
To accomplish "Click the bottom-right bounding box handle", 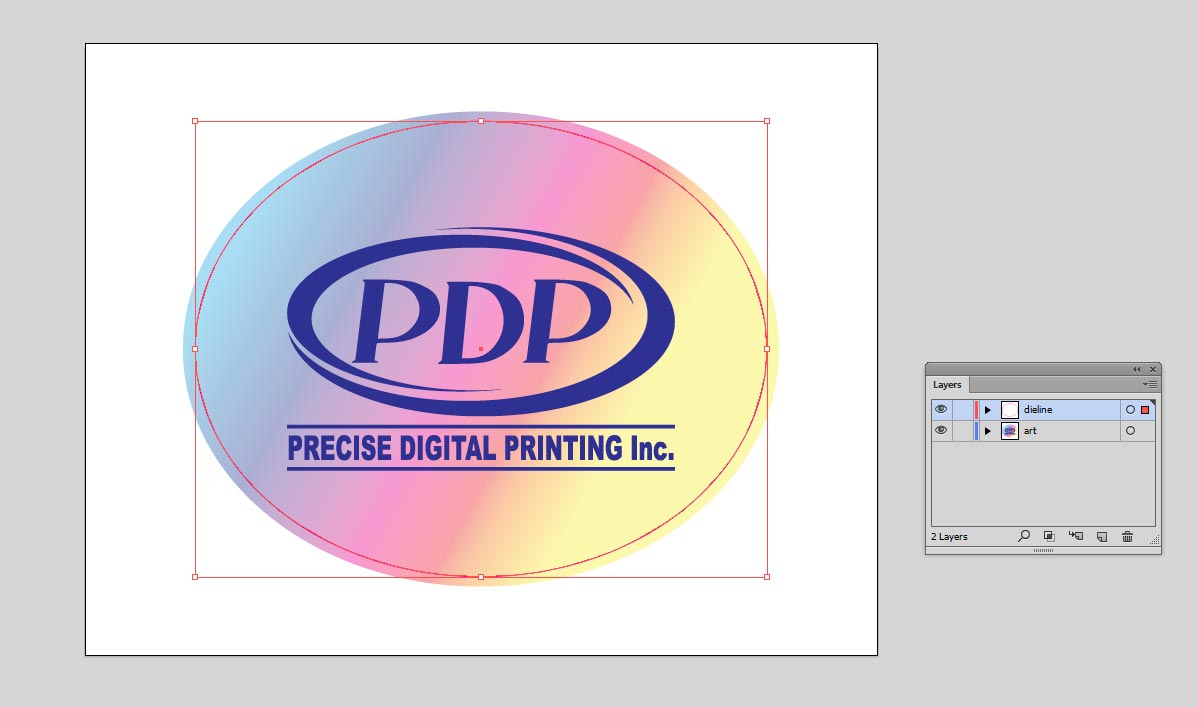I will coord(767,577).
